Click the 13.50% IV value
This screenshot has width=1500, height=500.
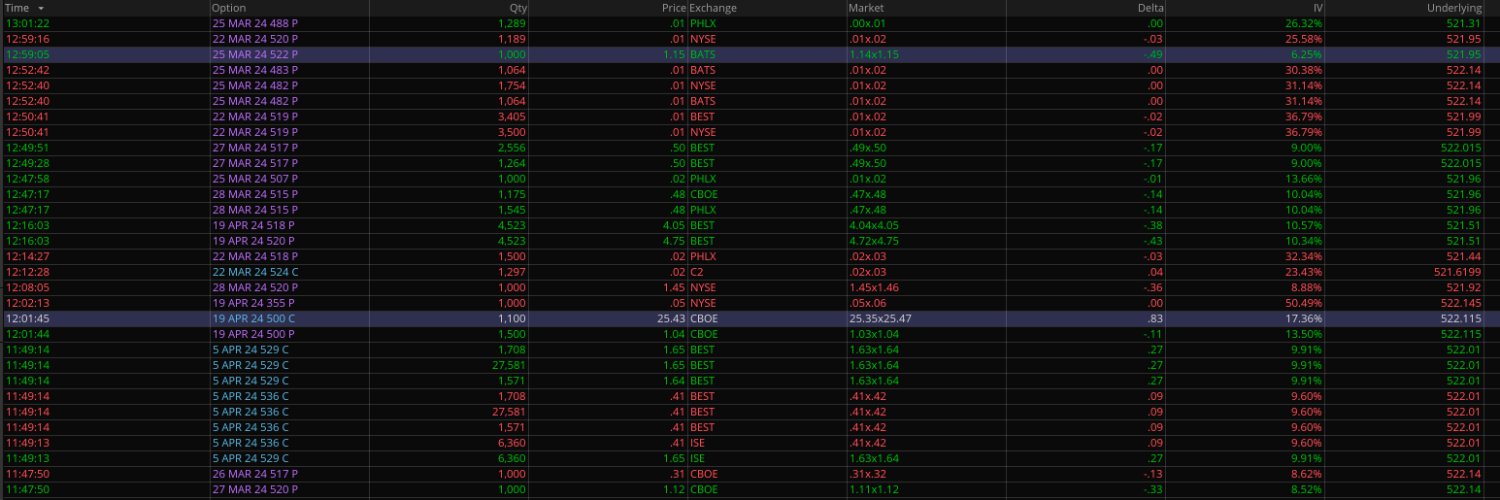[1303, 333]
